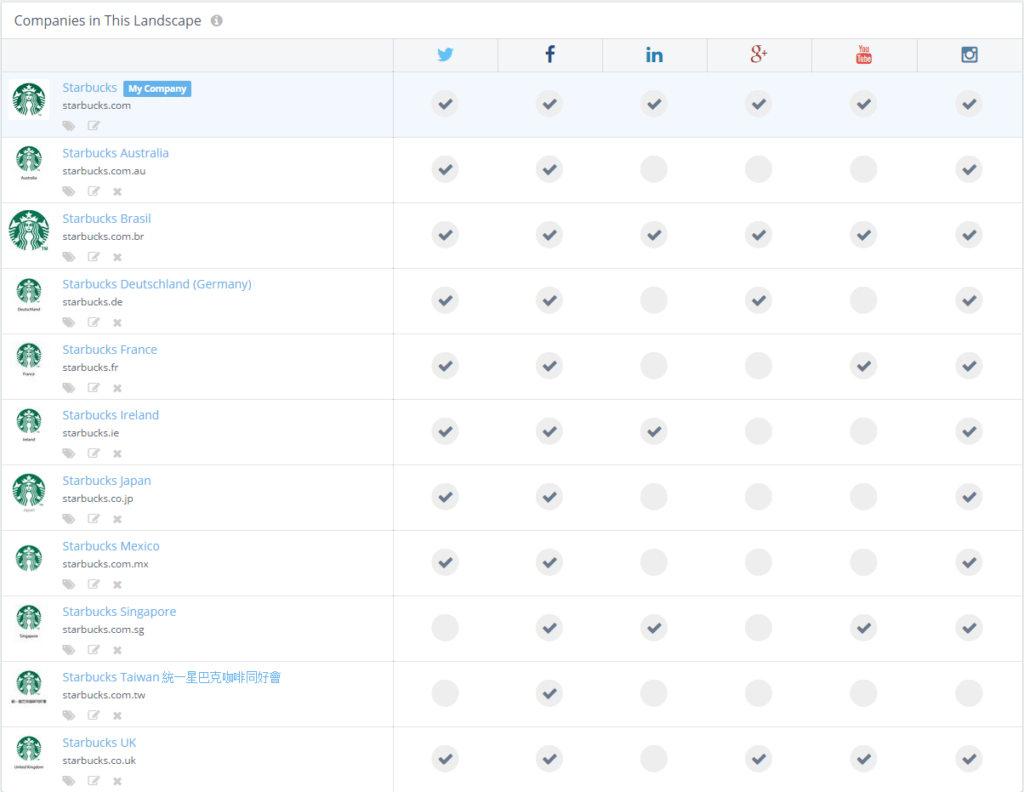
Task: Click the Instagram column header icon
Action: (x=969, y=55)
